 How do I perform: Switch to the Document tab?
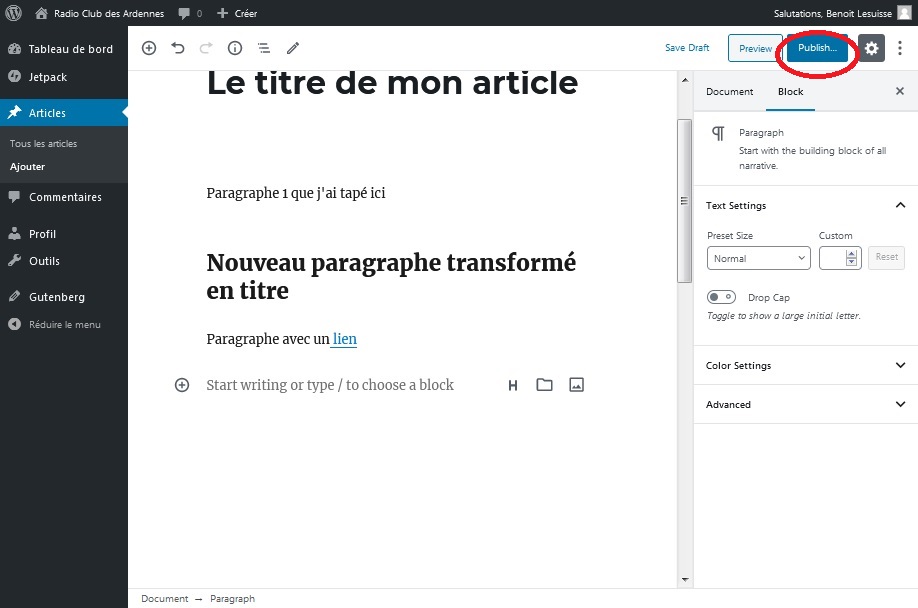tap(729, 91)
